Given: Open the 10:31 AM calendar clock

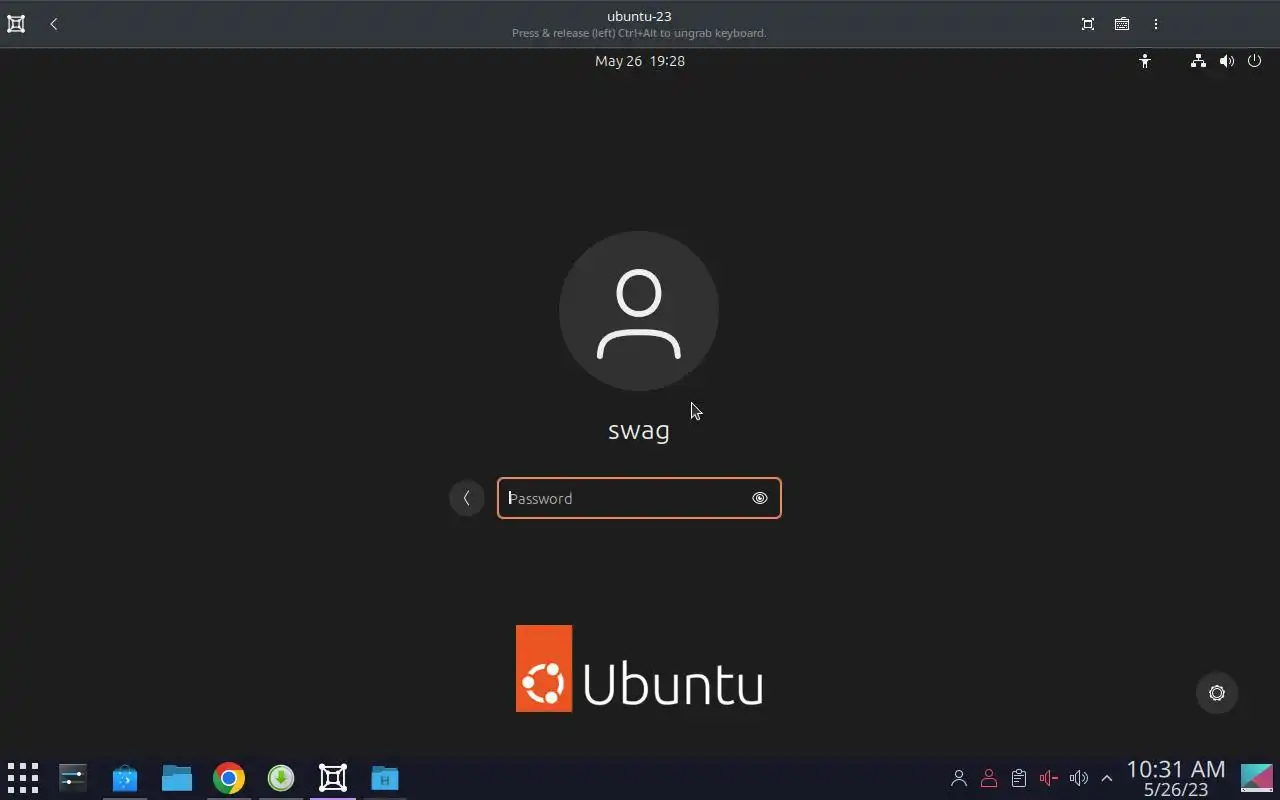Looking at the screenshot, I should tap(1176, 778).
